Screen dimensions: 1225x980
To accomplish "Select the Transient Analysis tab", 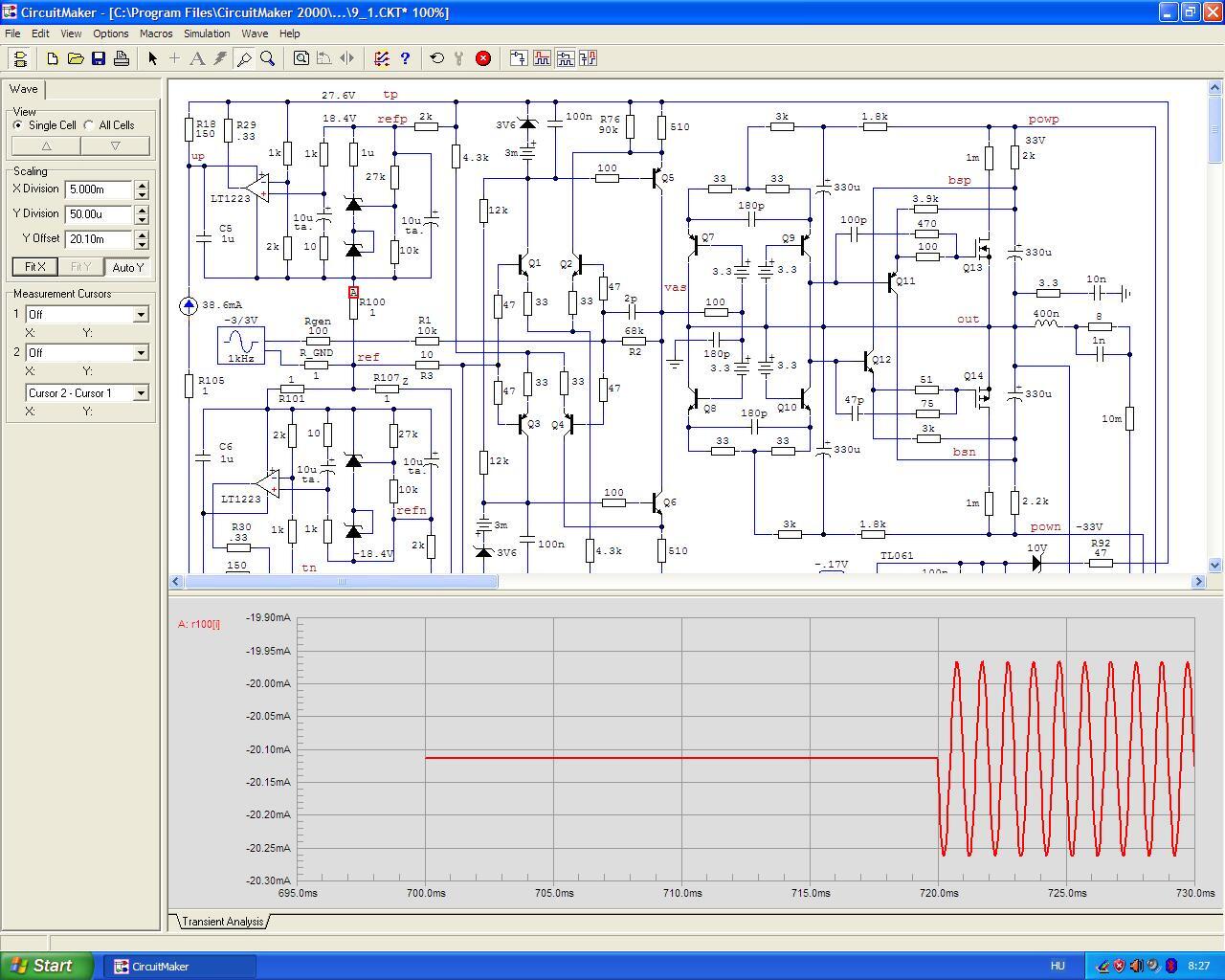I will [x=222, y=922].
